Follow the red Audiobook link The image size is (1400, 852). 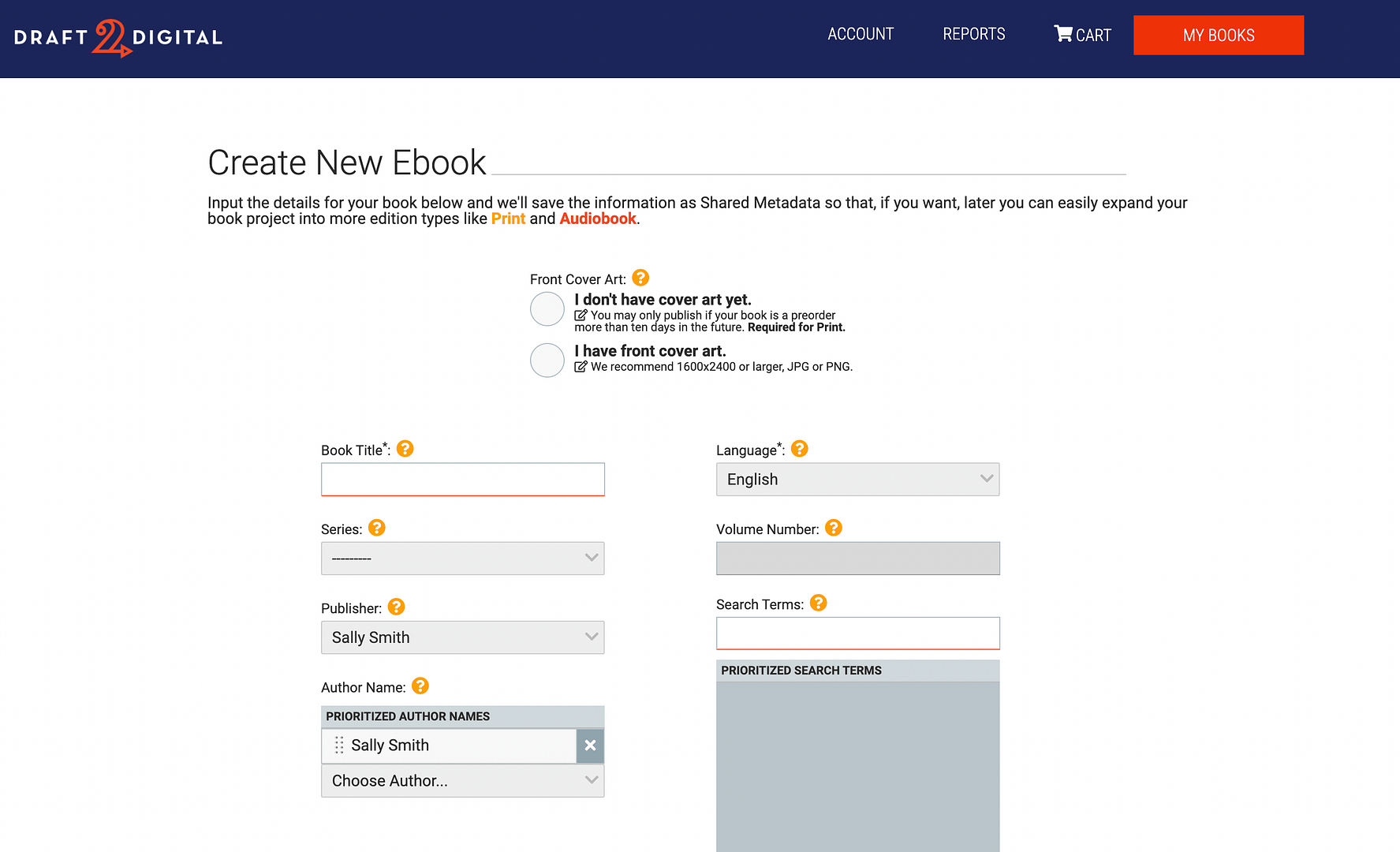[x=598, y=219]
